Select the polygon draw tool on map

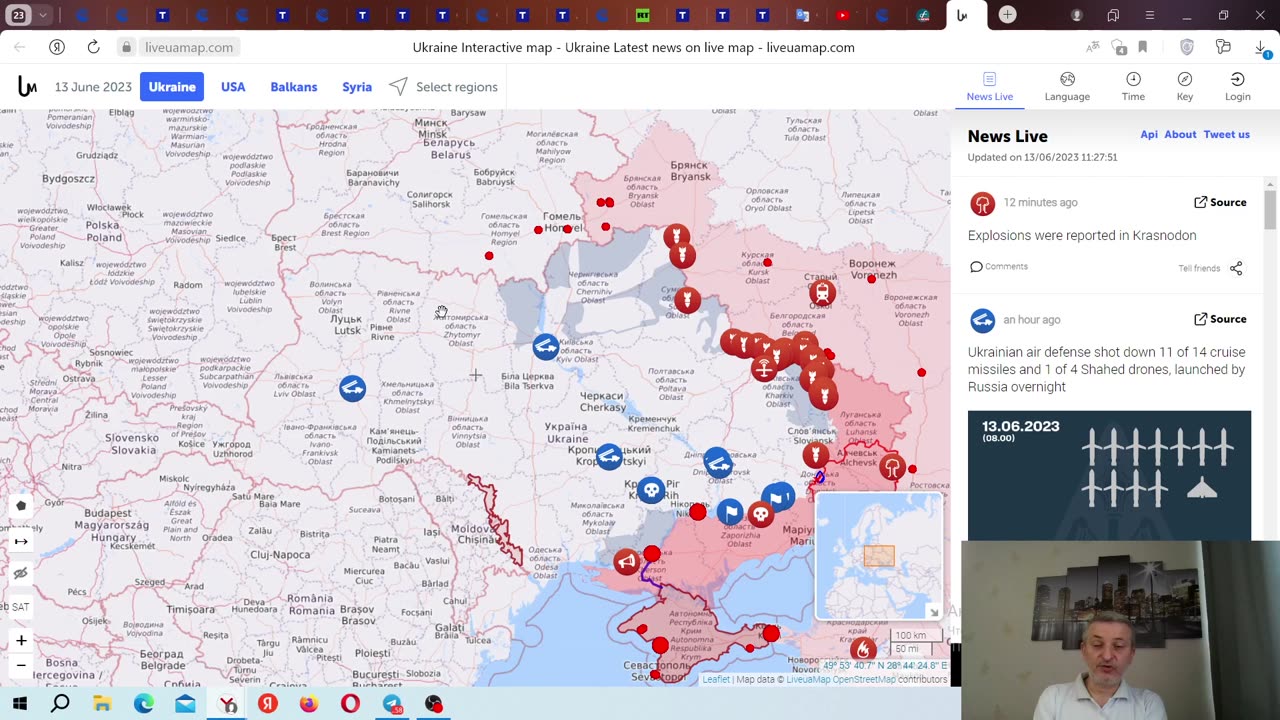pos(21,506)
